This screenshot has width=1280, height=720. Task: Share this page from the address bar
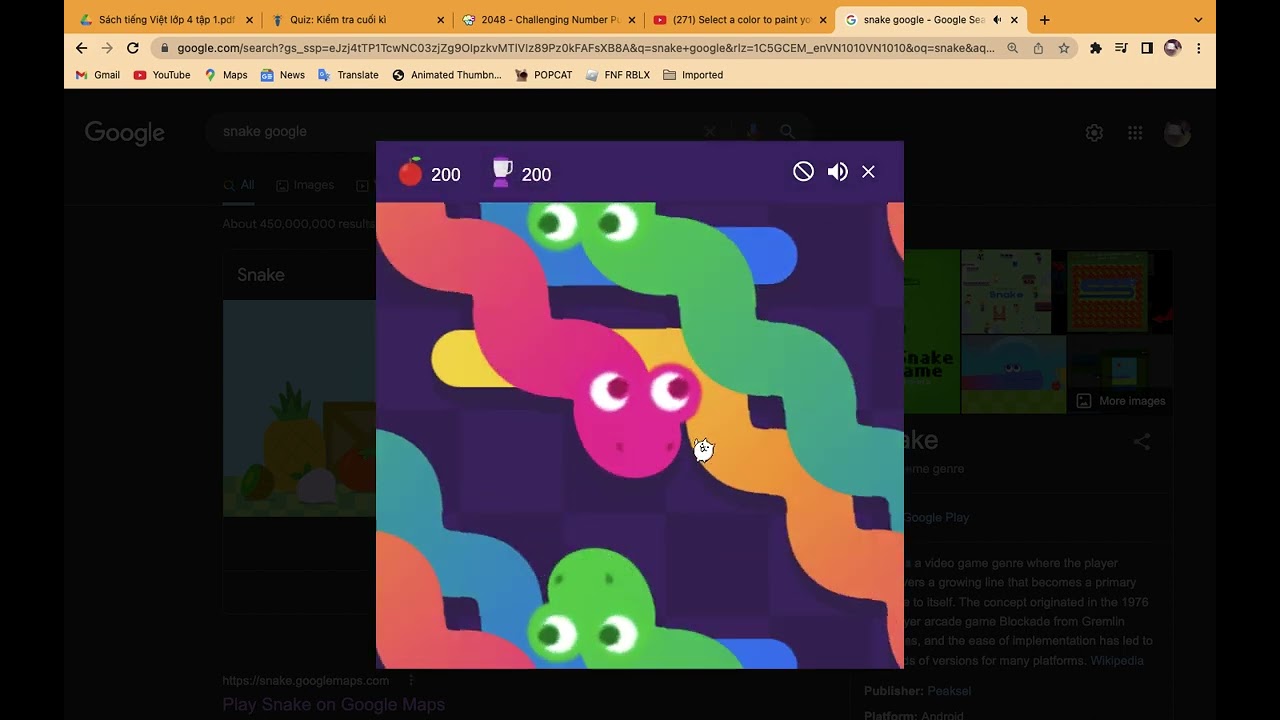(x=1038, y=48)
